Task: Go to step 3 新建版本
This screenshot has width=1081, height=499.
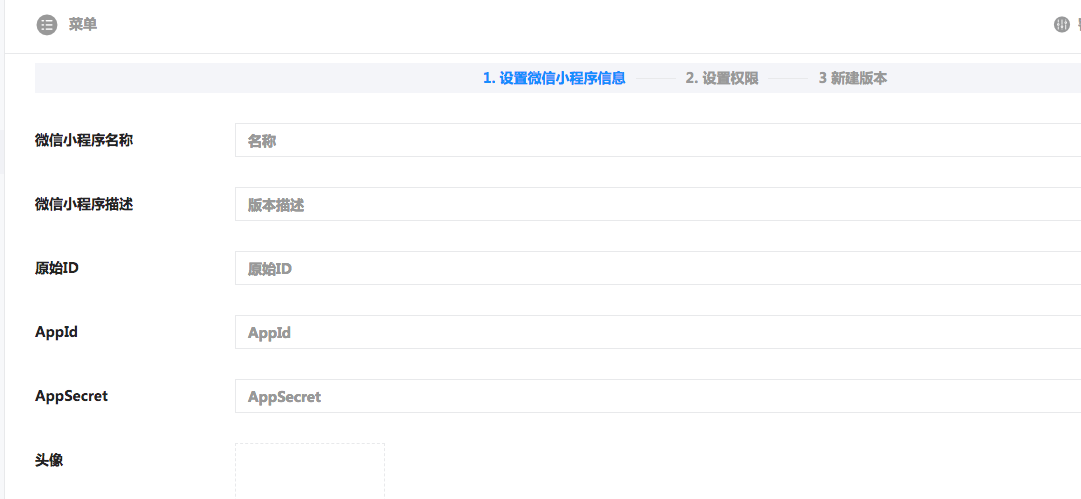Action: tap(853, 78)
